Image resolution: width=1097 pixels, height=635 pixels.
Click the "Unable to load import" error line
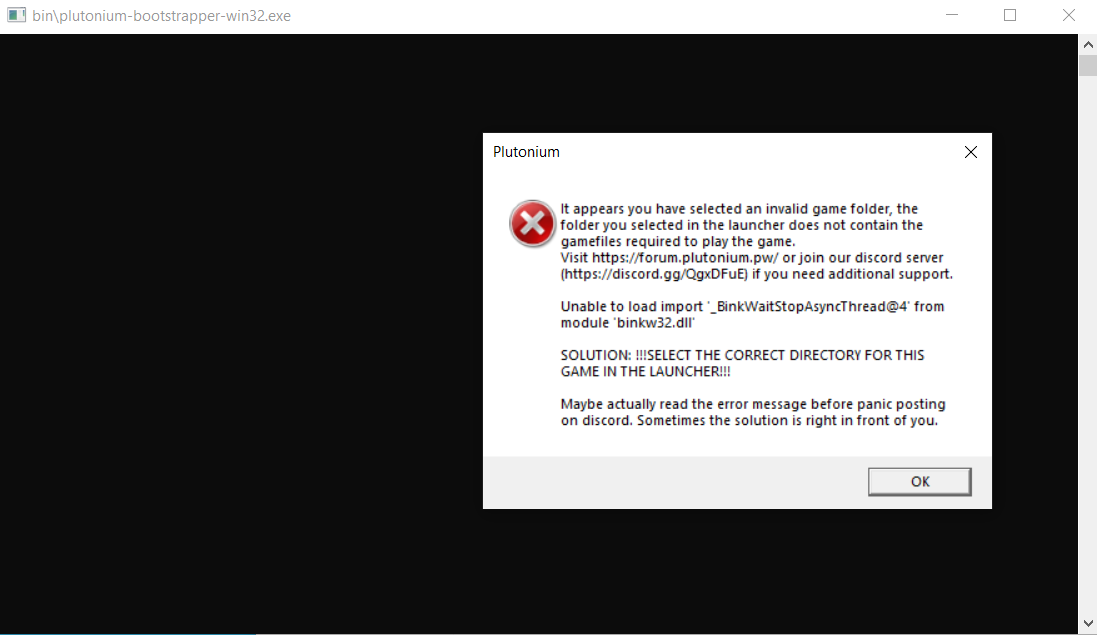coord(752,306)
